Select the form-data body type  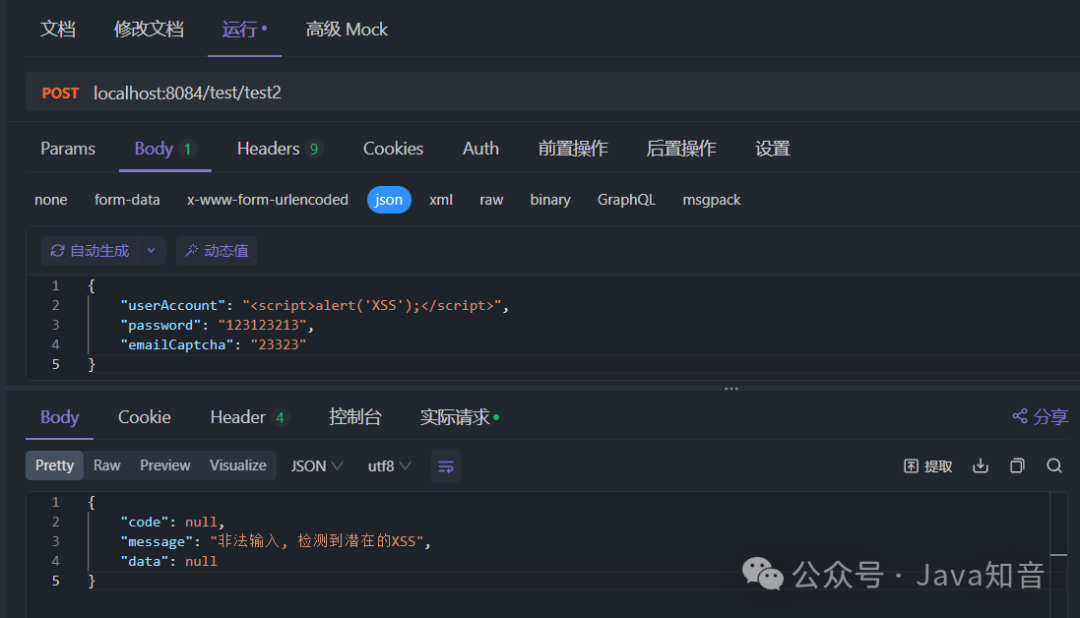coord(127,200)
